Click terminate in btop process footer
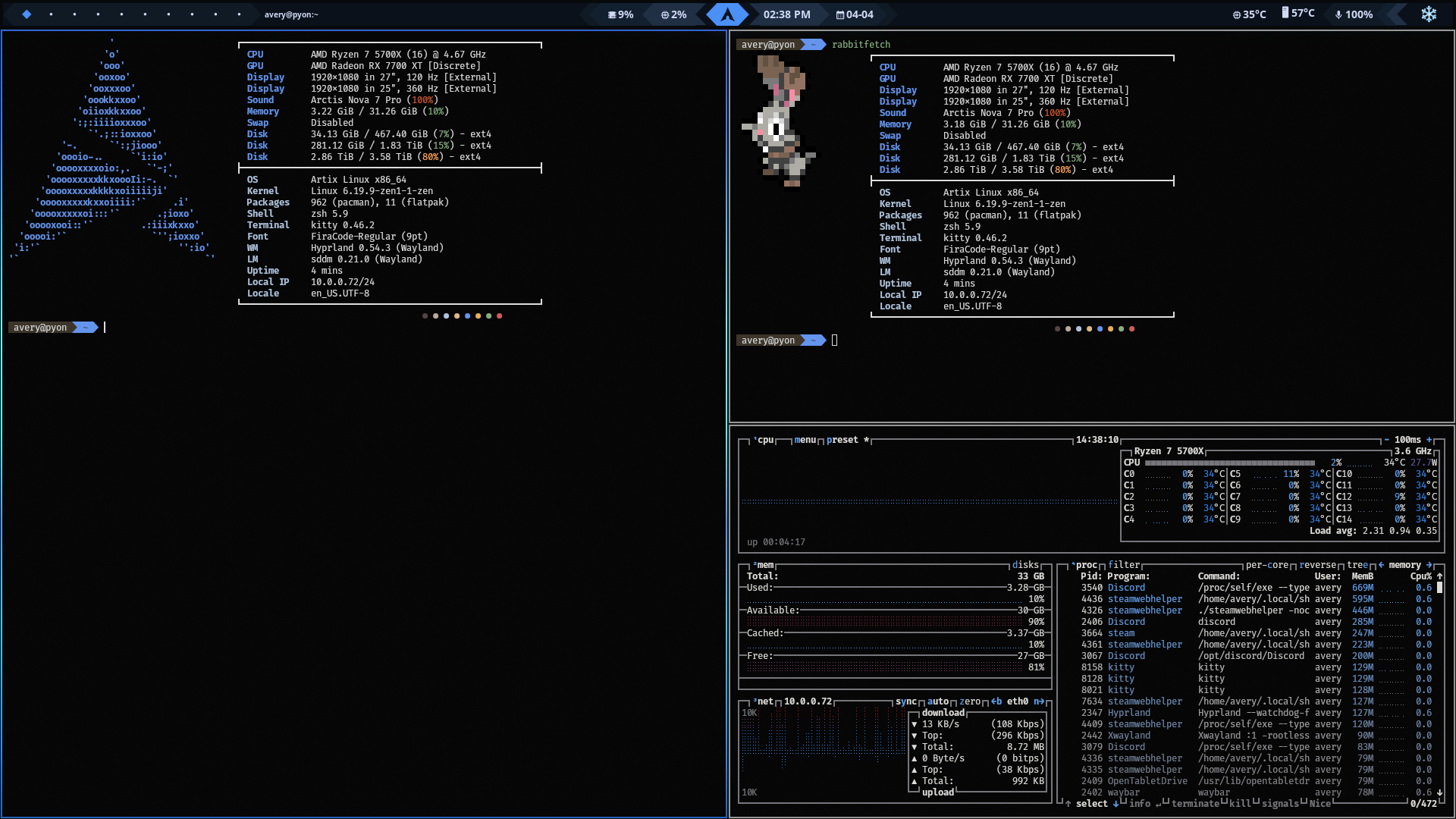 click(1195, 804)
